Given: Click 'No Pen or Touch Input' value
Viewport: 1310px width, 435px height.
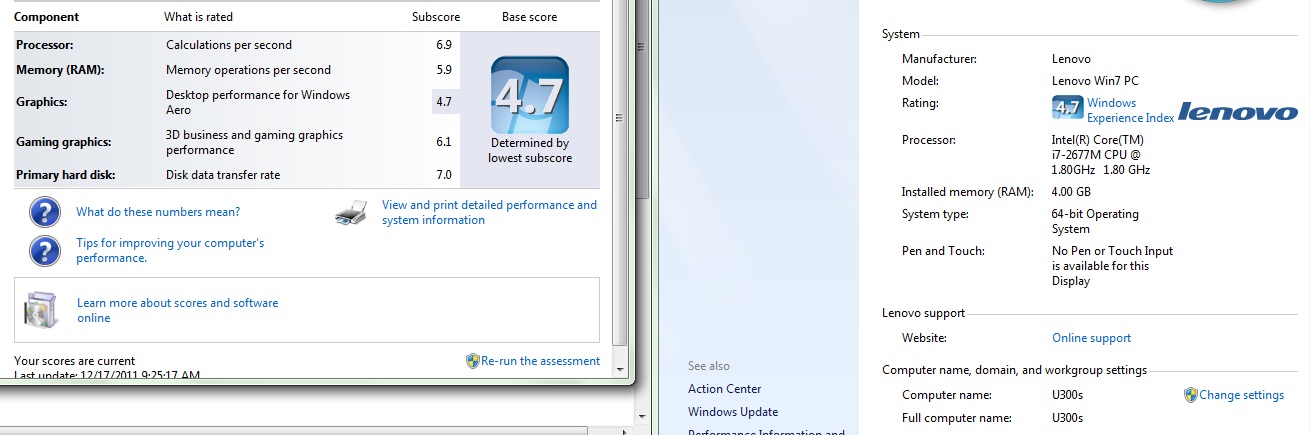Looking at the screenshot, I should tap(1112, 266).
